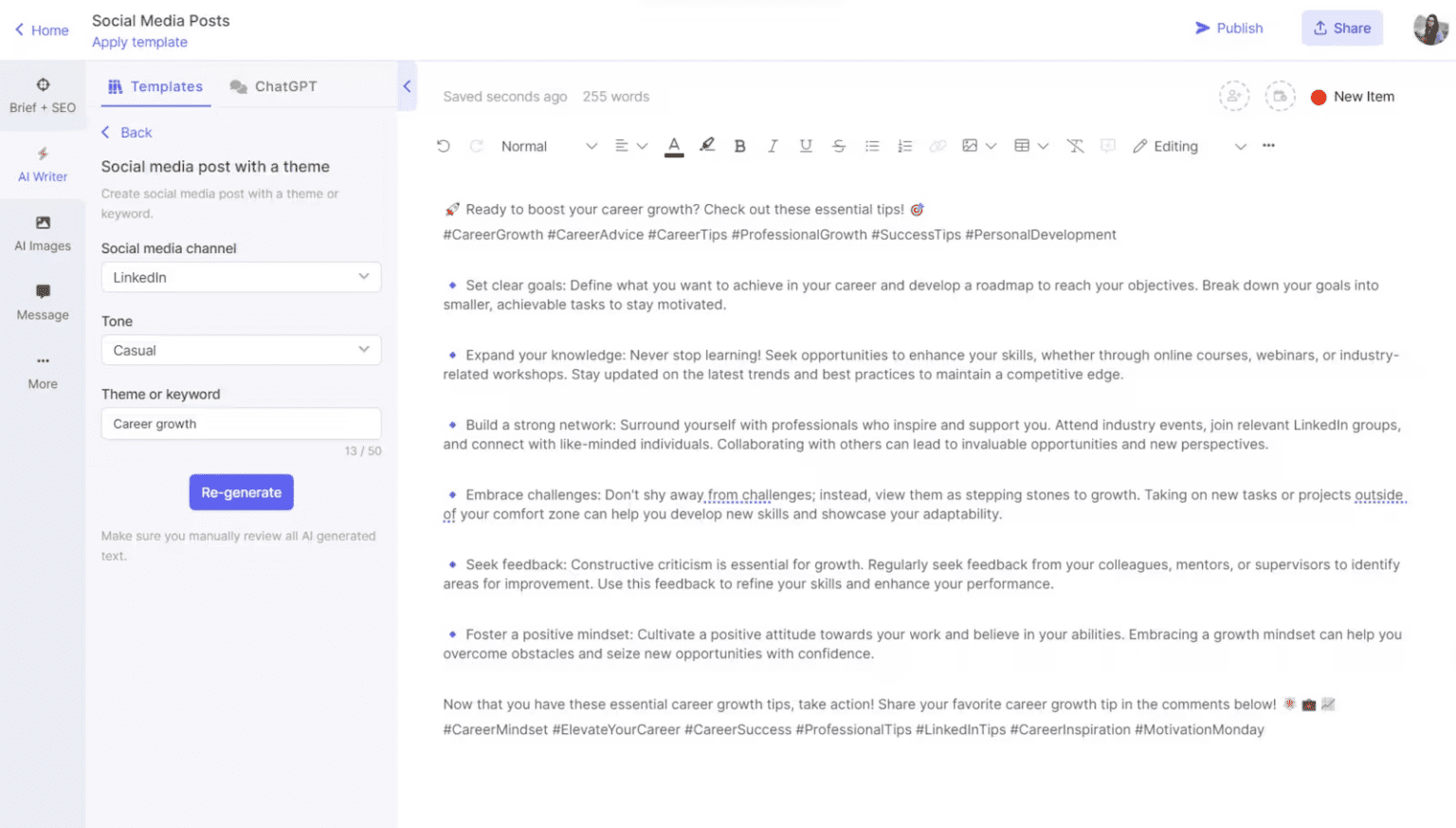Publish the social media post
This screenshot has height=828, width=1456.
[1228, 28]
